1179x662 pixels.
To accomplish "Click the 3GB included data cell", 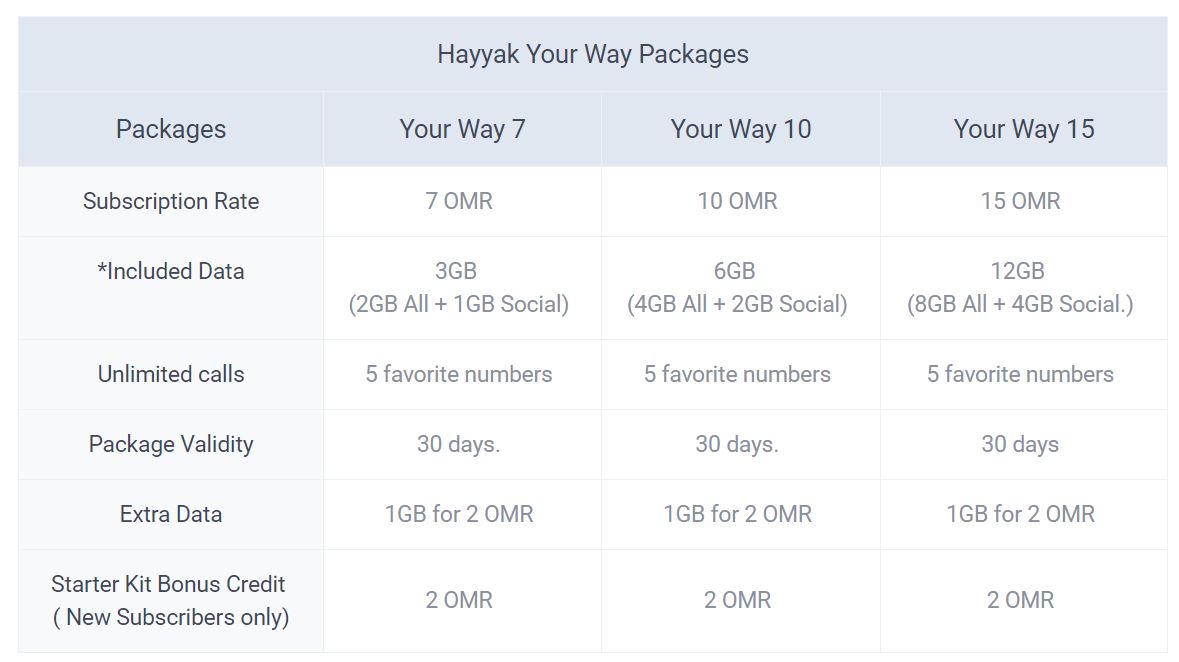I will point(459,288).
